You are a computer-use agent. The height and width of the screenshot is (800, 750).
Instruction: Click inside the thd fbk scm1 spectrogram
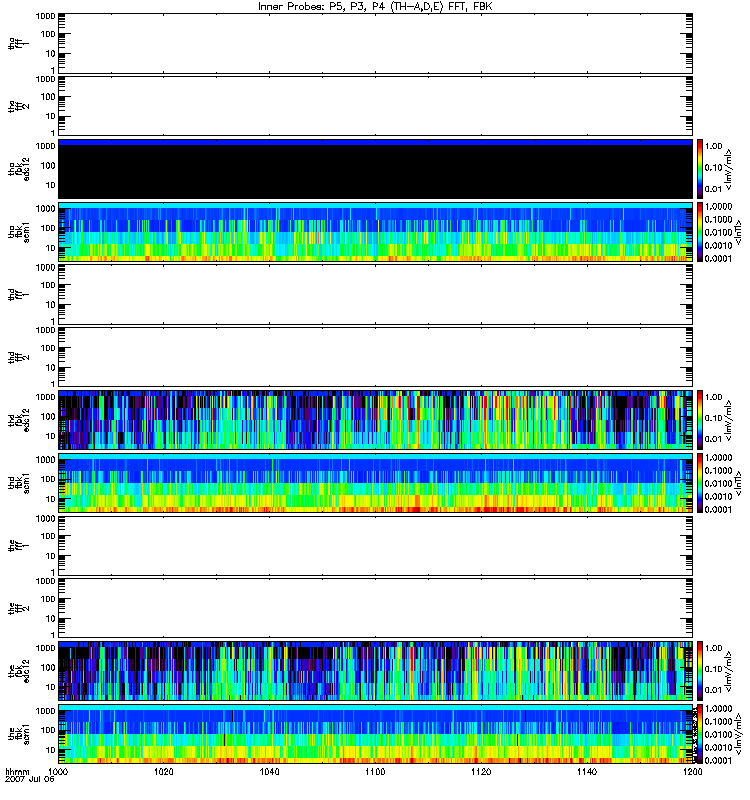tap(375, 483)
